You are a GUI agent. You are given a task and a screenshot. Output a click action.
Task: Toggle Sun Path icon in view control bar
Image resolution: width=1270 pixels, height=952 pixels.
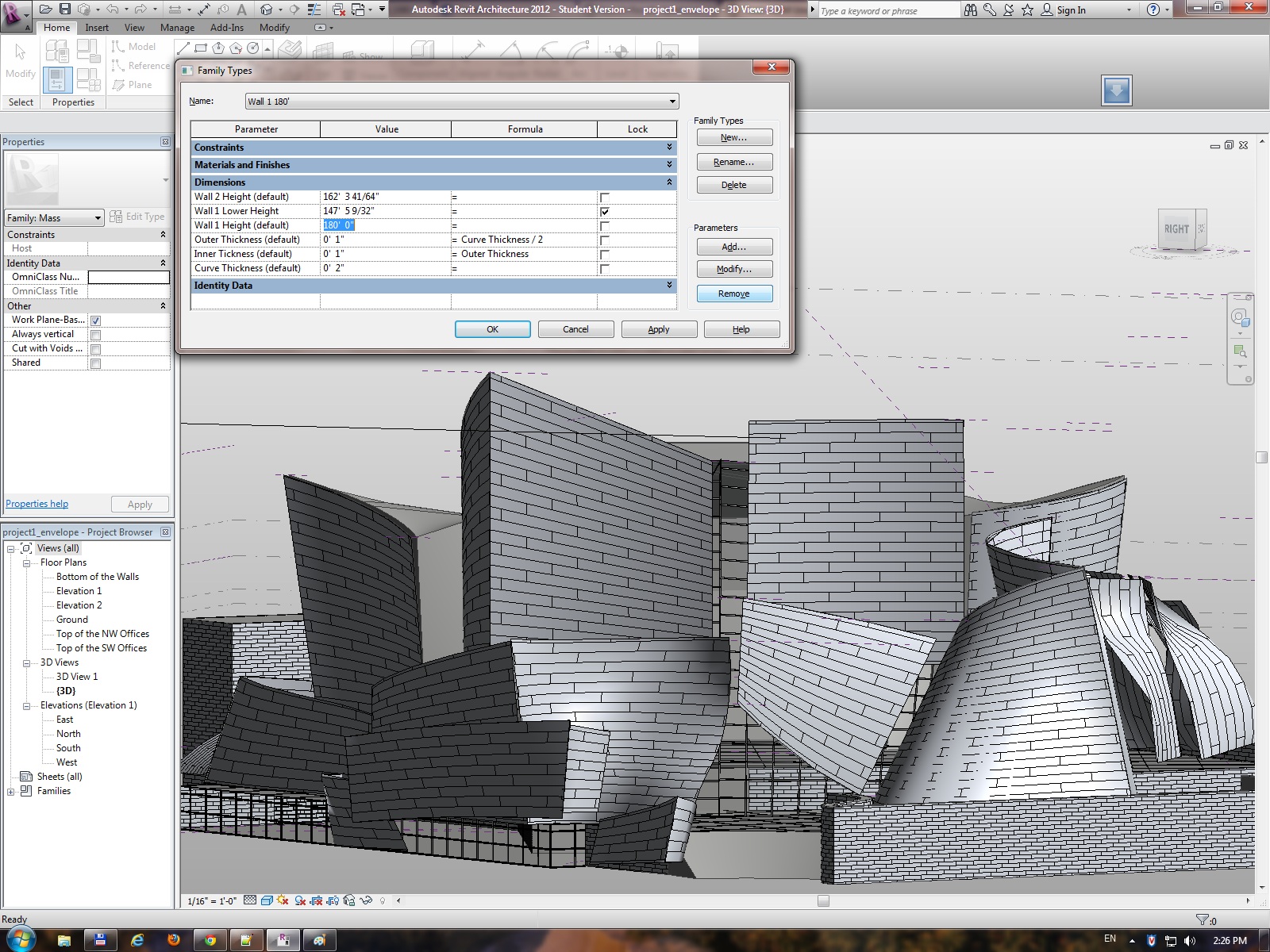pos(283,900)
